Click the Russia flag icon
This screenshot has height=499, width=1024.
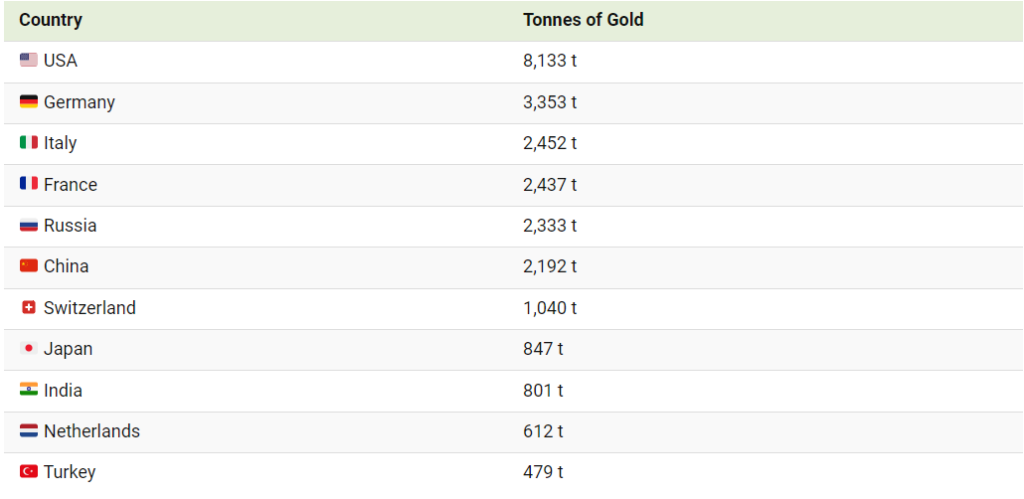tap(28, 226)
